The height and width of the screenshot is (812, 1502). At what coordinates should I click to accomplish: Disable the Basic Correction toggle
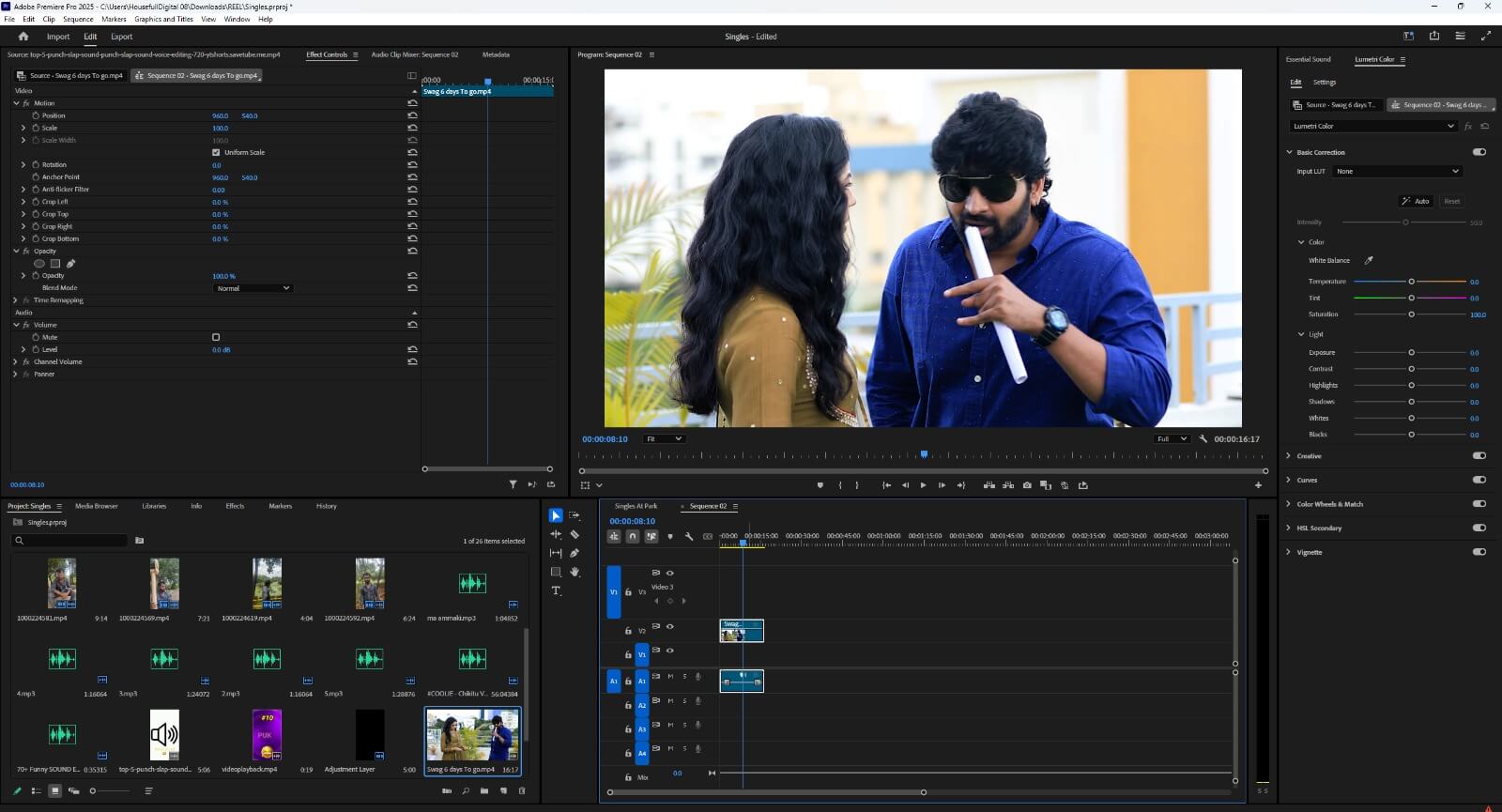[x=1479, y=152]
